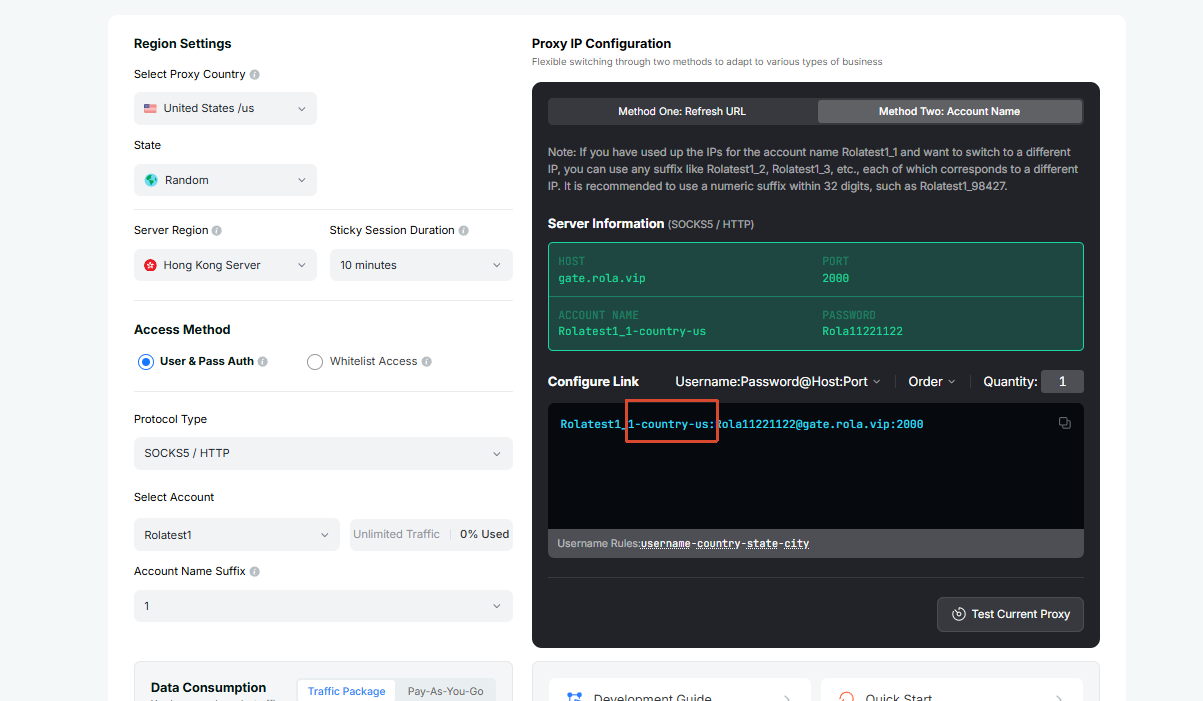Click the info icon next to Server Region
1203x701 pixels.
tap(217, 231)
